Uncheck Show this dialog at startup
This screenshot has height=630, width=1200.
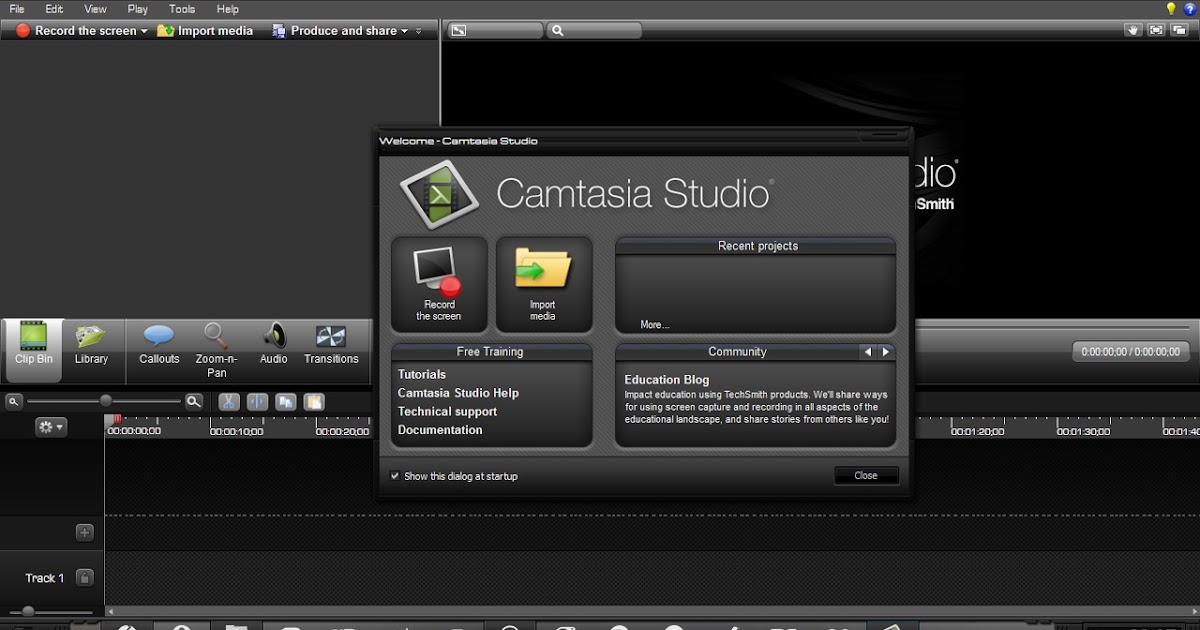click(395, 476)
